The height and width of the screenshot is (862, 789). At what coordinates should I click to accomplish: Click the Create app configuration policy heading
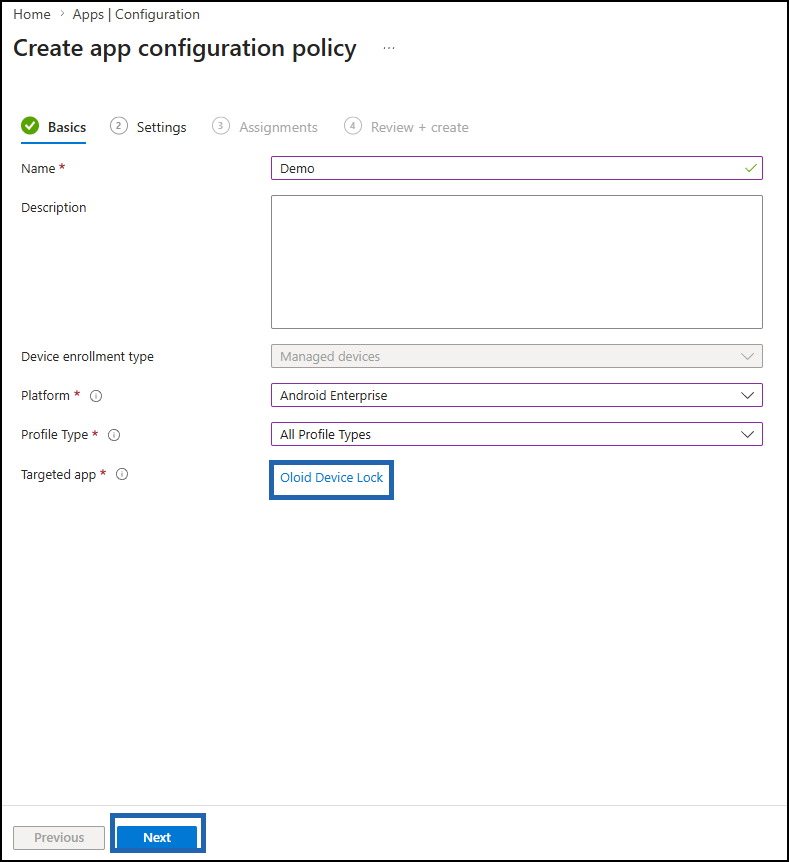coord(185,49)
